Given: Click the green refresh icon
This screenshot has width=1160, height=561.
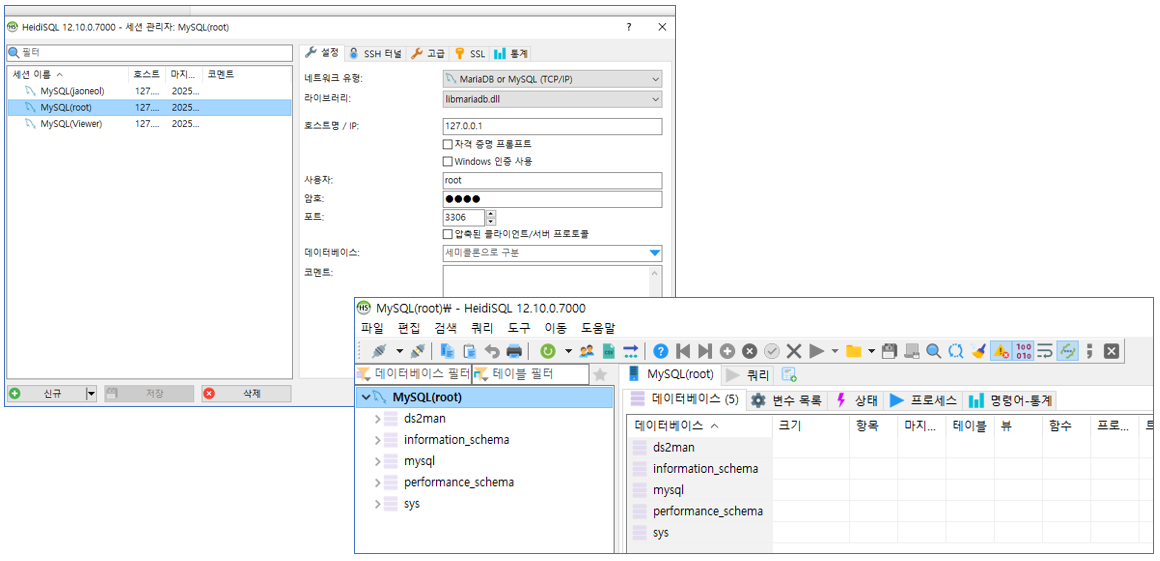Looking at the screenshot, I should pos(548,351).
